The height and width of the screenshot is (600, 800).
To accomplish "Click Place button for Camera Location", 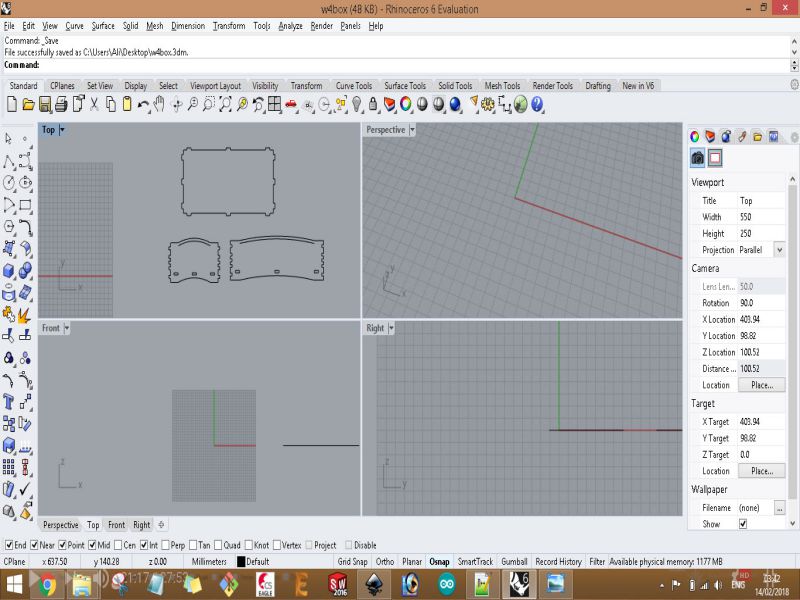I will [762, 385].
